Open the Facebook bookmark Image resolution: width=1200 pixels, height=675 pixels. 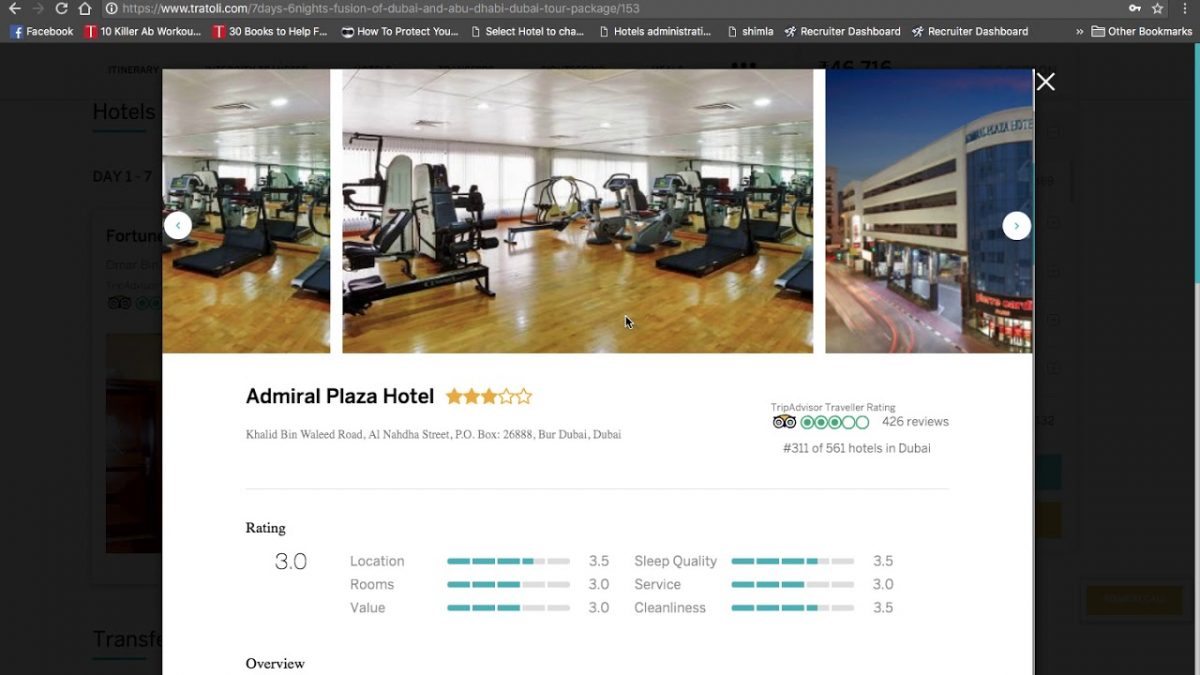pos(42,31)
